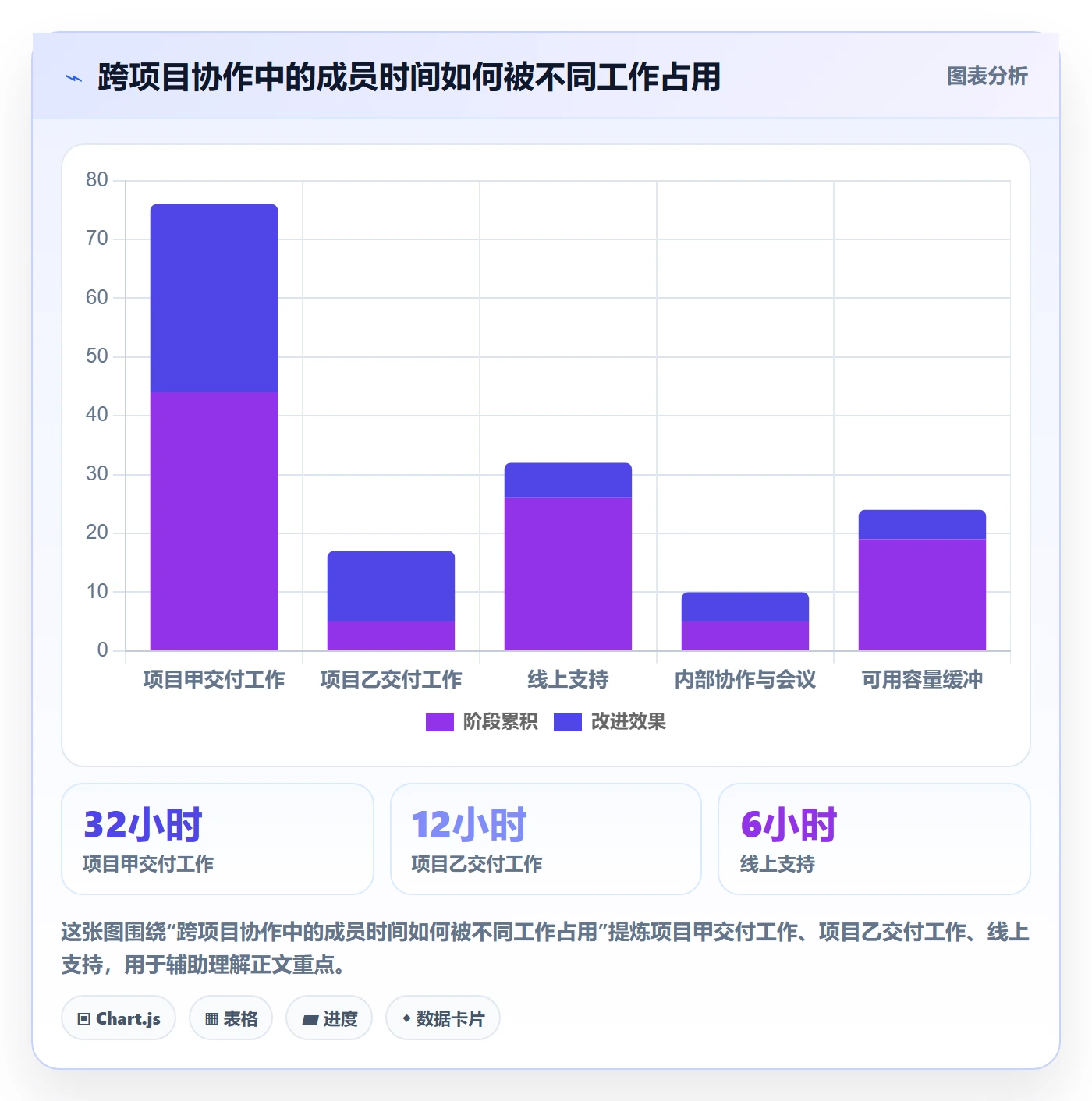This screenshot has width=1092, height=1101.
Task: Toggle the 改进效果 series via its legend label
Action: (x=629, y=722)
